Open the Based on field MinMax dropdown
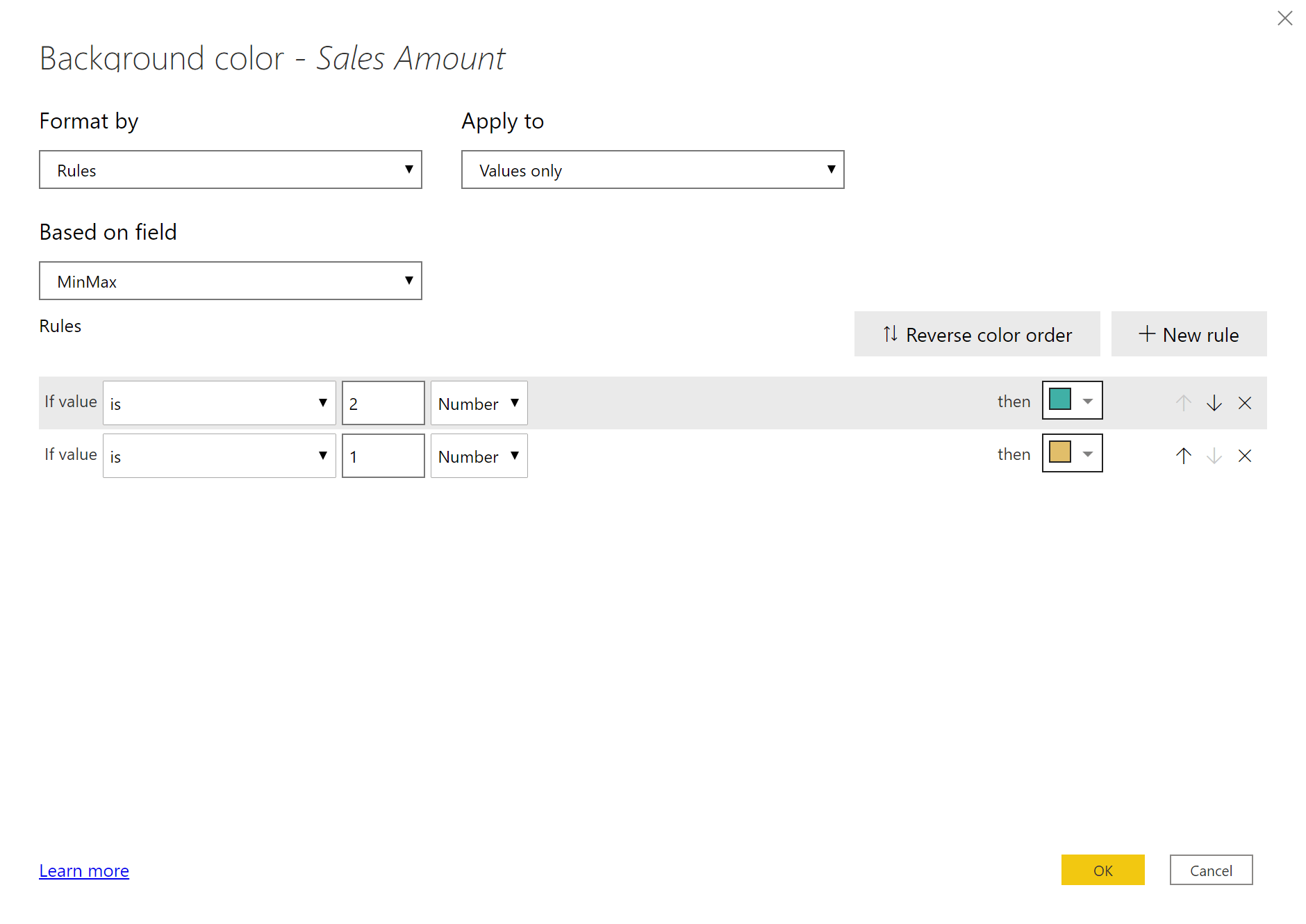Screen dimensions: 1306x924 (x=231, y=281)
